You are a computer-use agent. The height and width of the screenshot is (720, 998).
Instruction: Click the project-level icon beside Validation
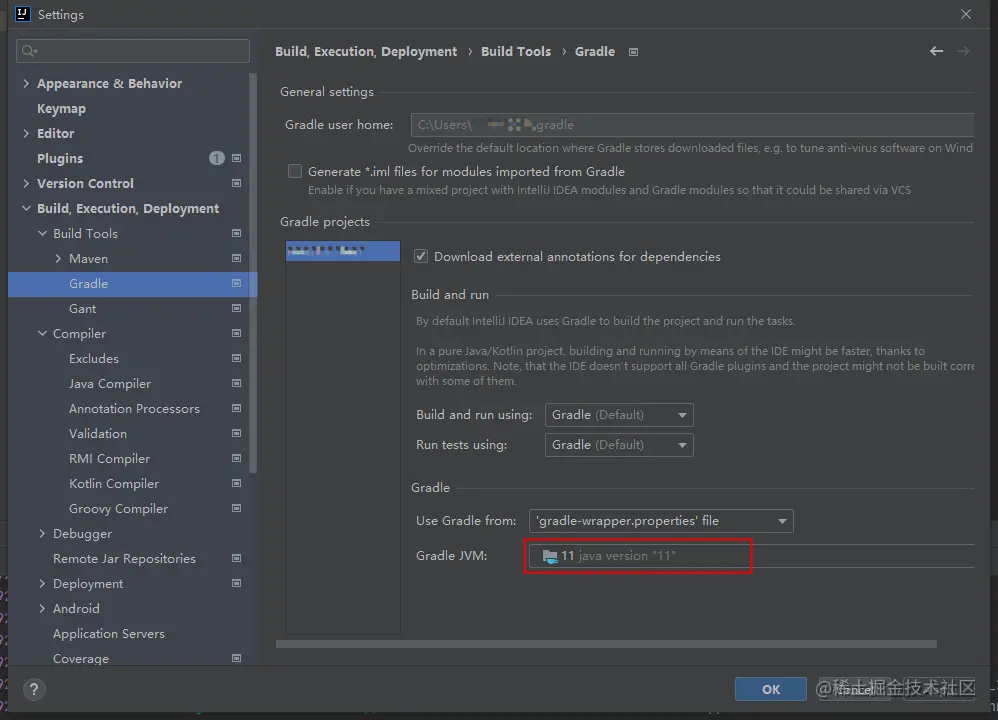[236, 434]
